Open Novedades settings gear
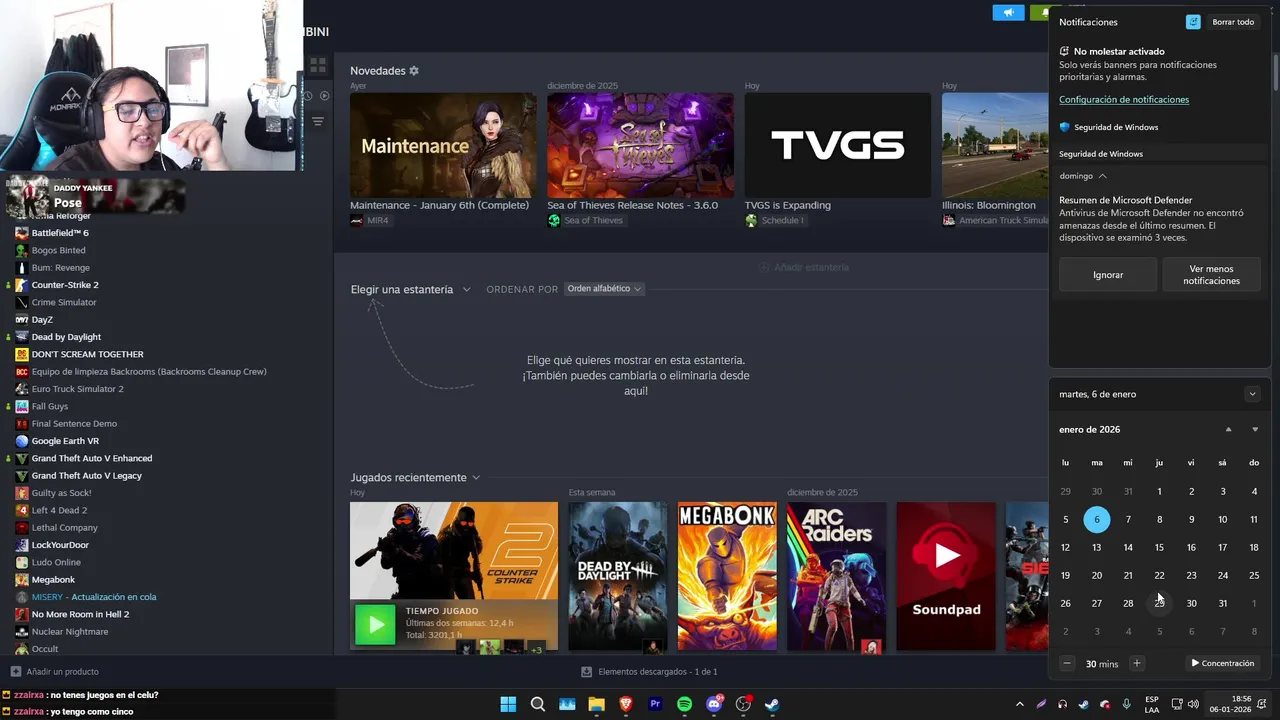The height and width of the screenshot is (720, 1280). click(414, 71)
